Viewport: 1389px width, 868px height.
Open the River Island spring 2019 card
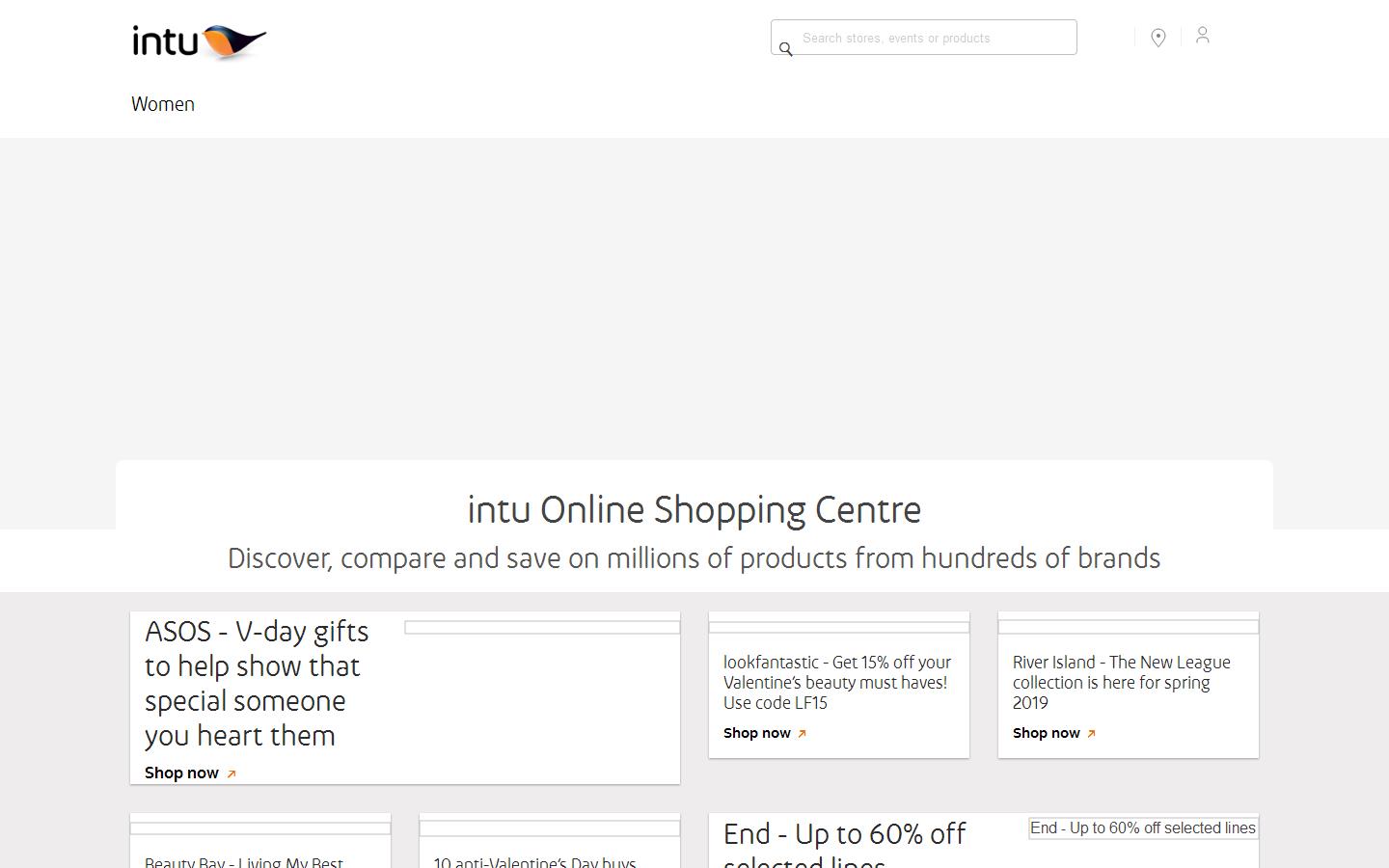(x=1128, y=685)
